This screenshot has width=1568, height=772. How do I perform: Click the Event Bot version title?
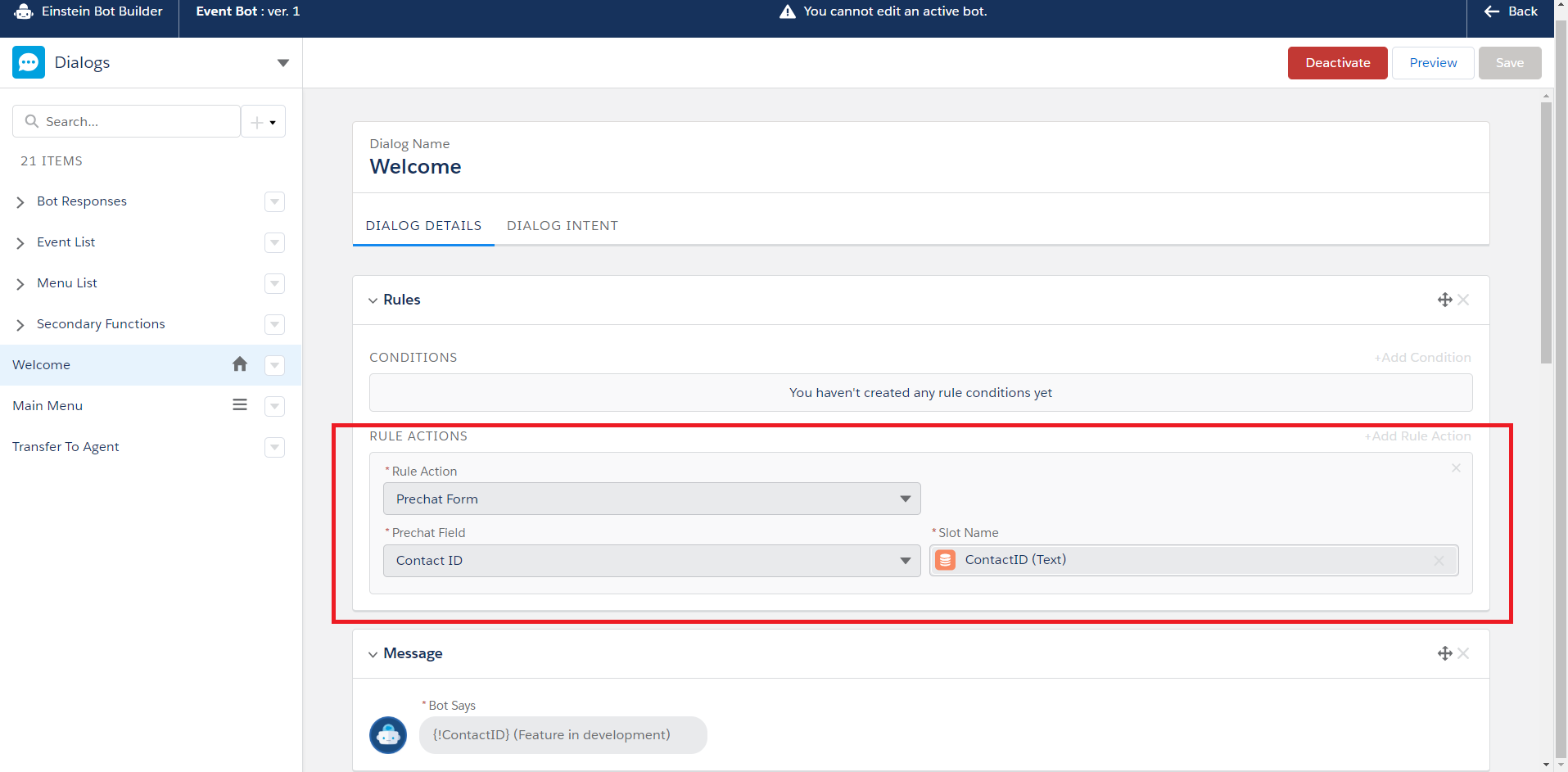(x=248, y=11)
